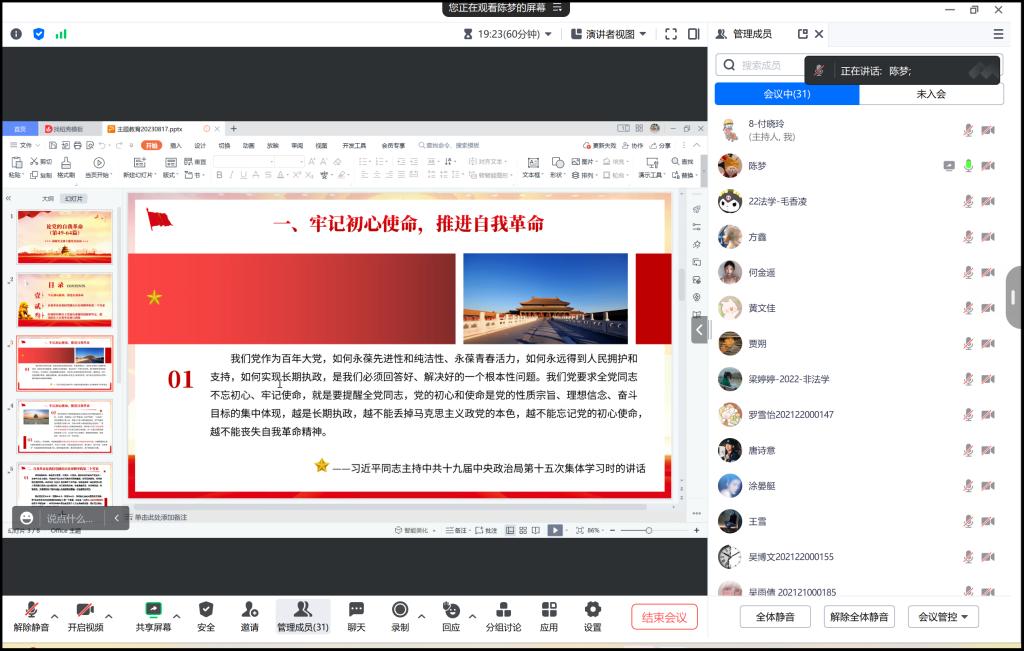Open the Chat (聊天) icon

(356, 610)
